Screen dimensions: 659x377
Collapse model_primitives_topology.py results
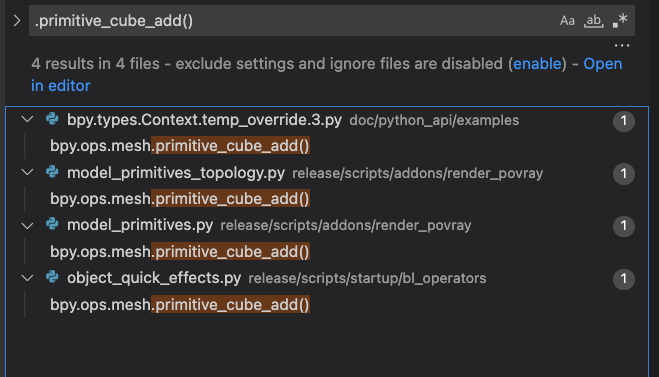[x=27, y=173]
